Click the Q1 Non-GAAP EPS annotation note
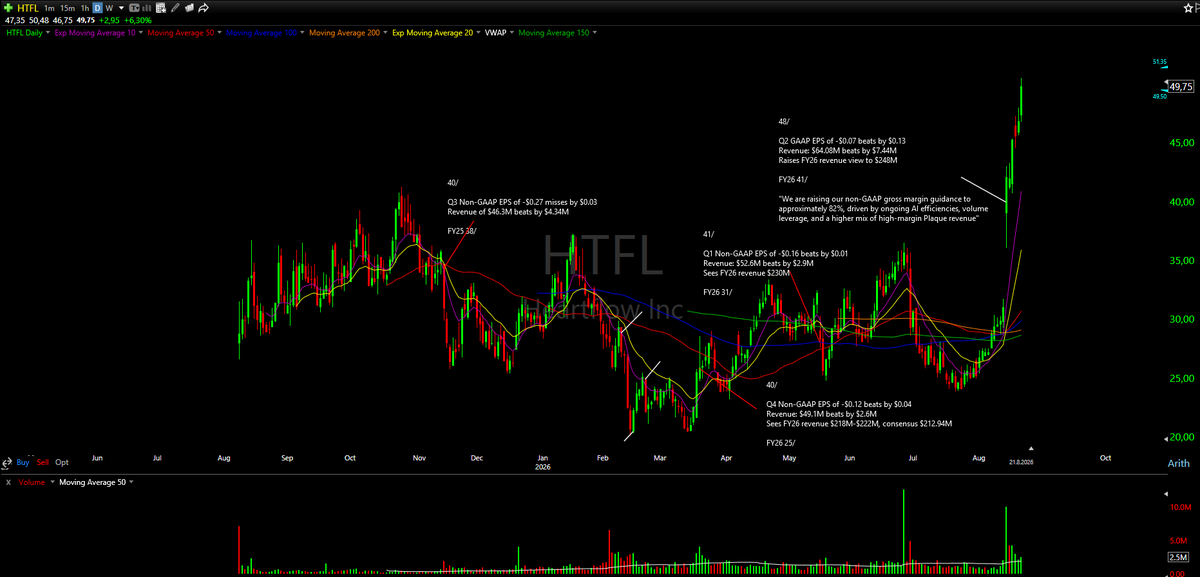This screenshot has height=577, width=1200. (776, 263)
